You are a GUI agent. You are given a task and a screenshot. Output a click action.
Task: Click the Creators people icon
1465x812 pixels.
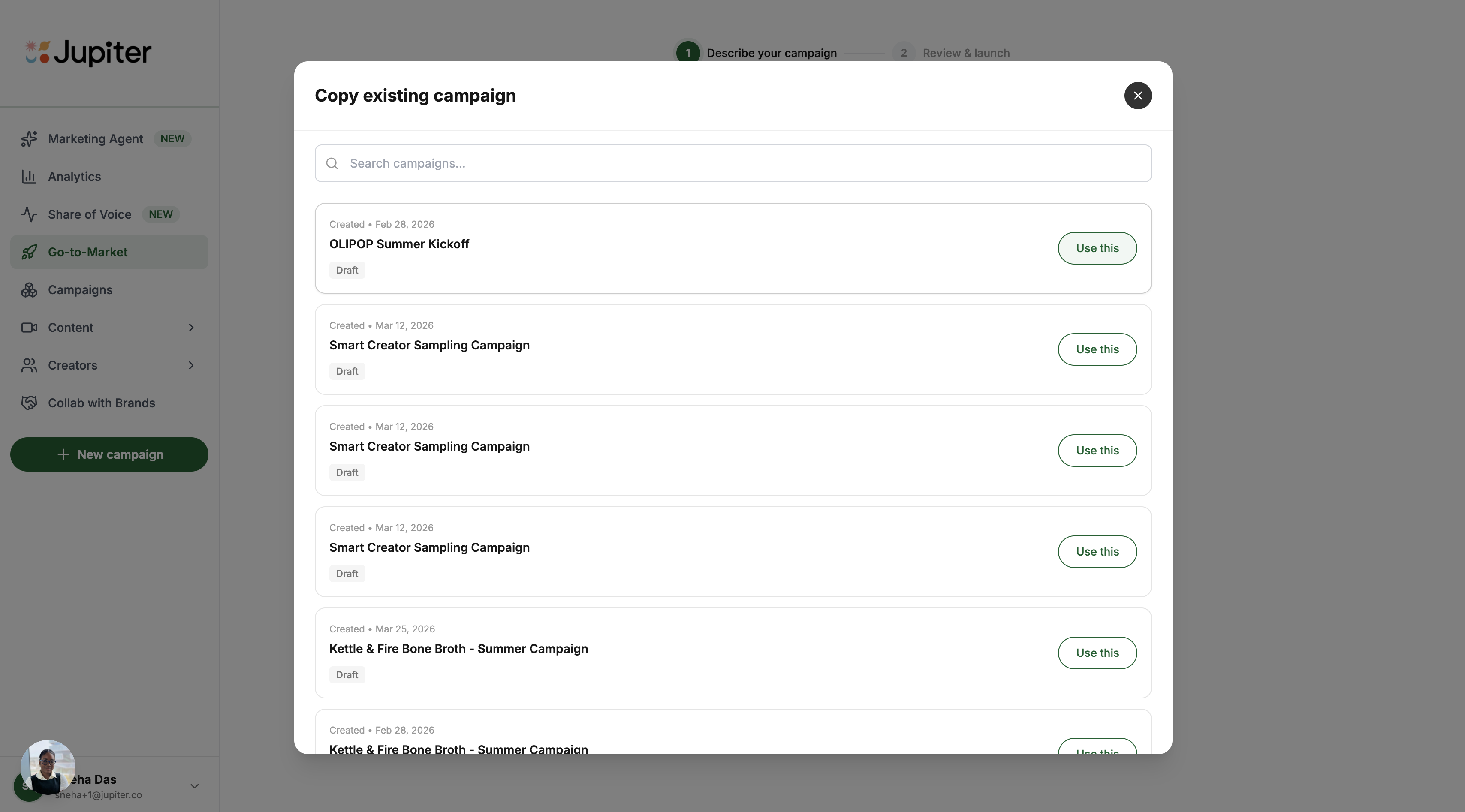[x=29, y=365]
